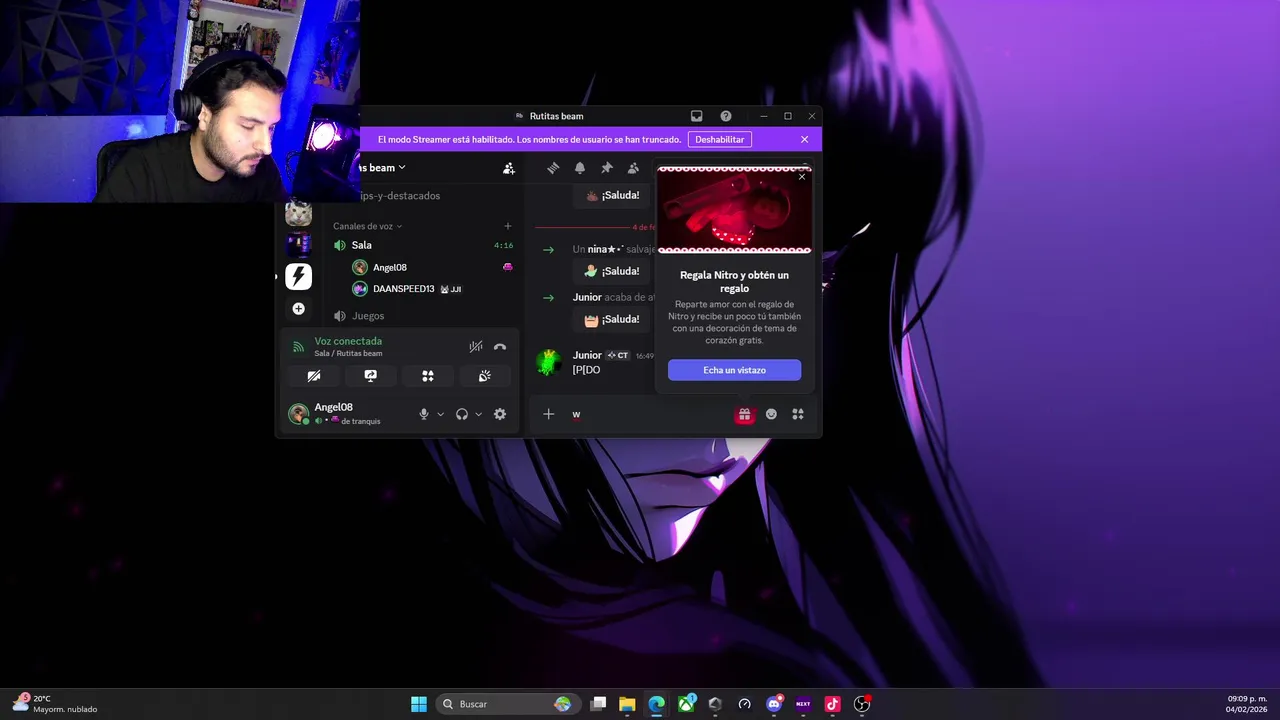The width and height of the screenshot is (1280, 720).
Task: Open Windows Start menu
Action: click(x=419, y=704)
